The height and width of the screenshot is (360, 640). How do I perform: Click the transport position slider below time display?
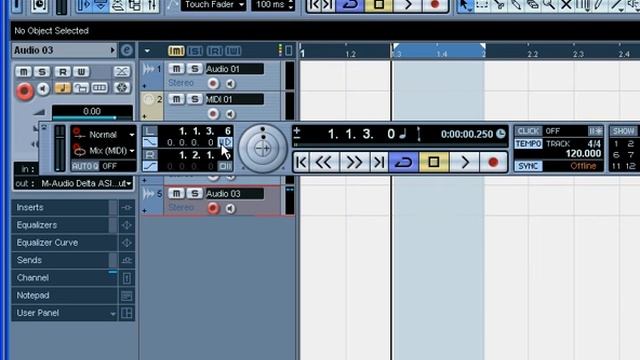tap(399, 144)
